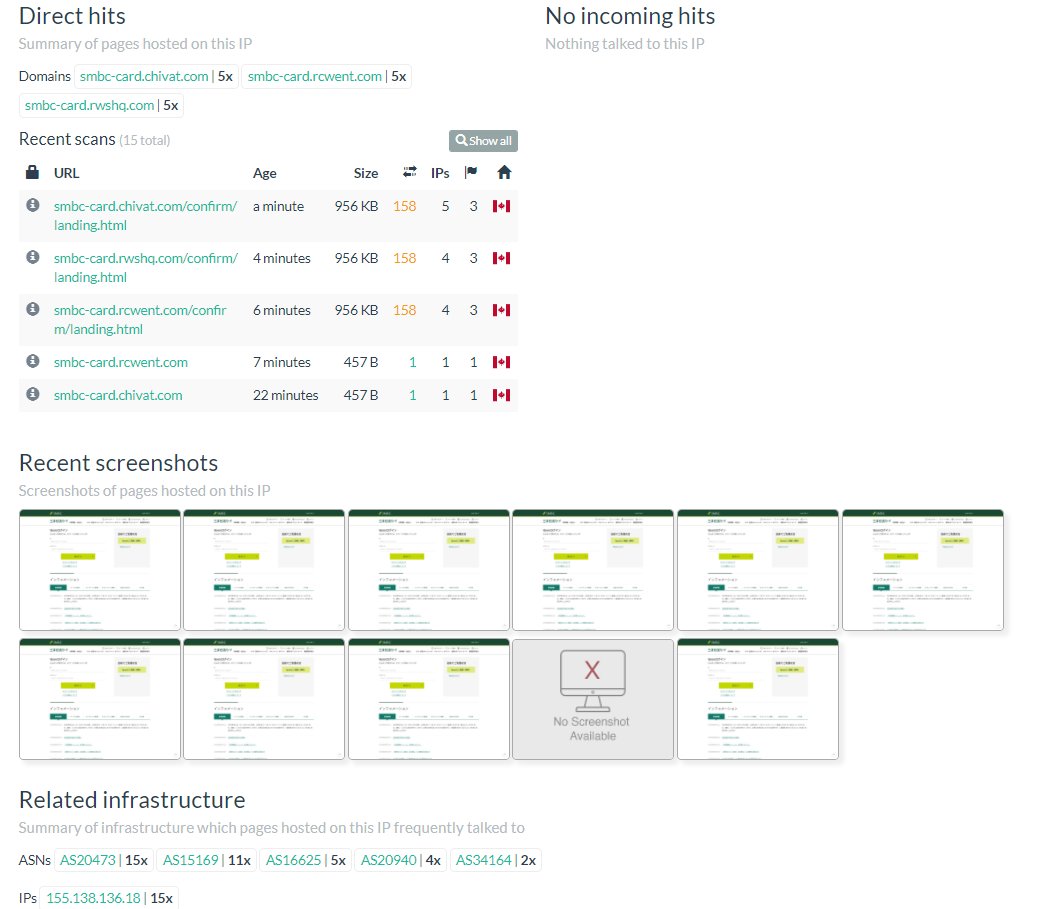
Task: Click Canada flag in the a minute row
Action: point(501,206)
